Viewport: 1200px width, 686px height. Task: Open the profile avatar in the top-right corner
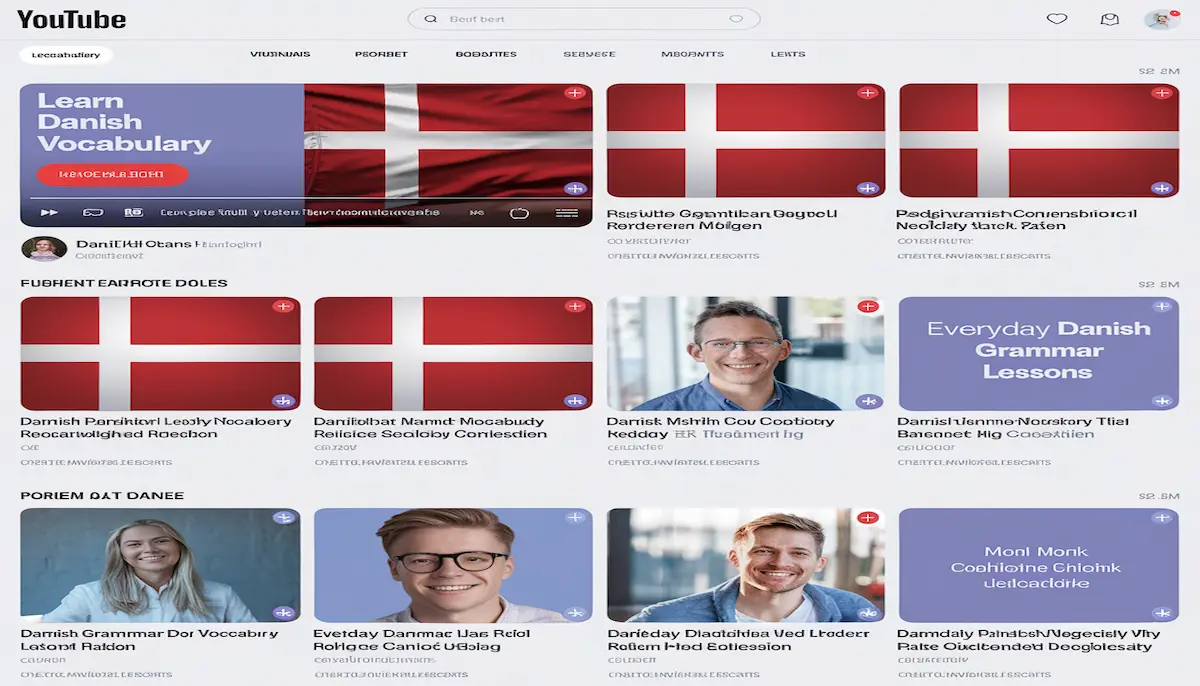1161,19
